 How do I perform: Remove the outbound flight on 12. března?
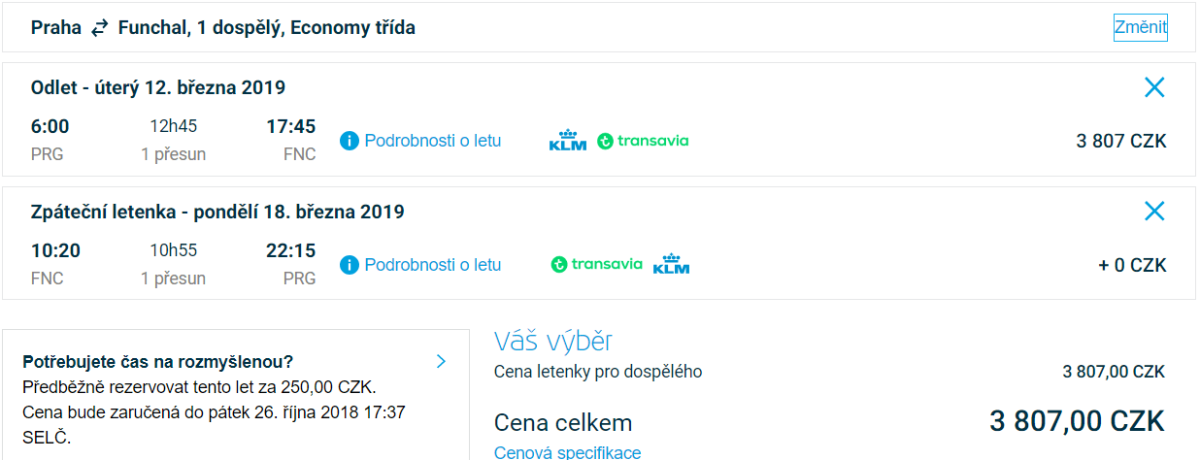[x=1154, y=88]
